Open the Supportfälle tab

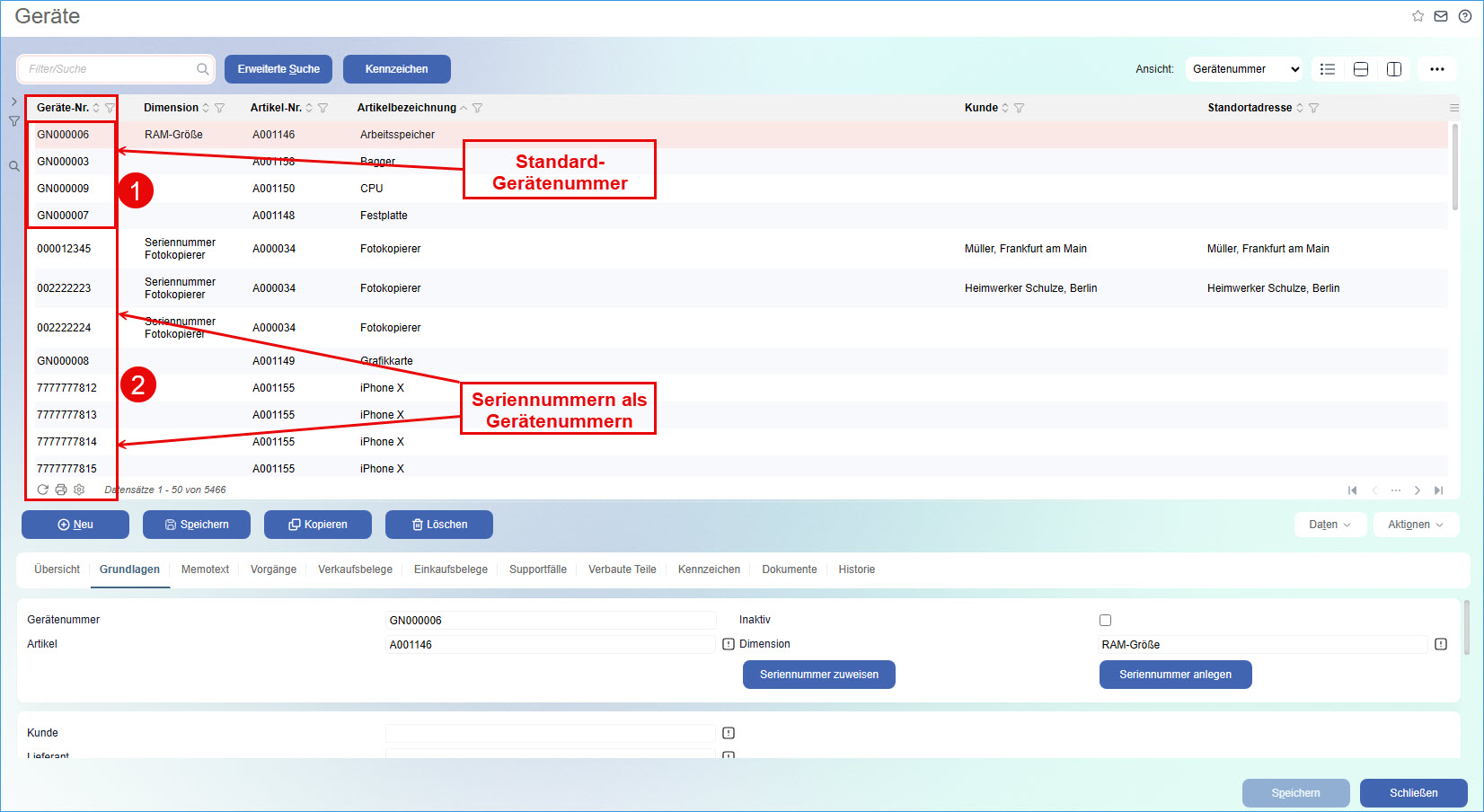click(x=538, y=569)
